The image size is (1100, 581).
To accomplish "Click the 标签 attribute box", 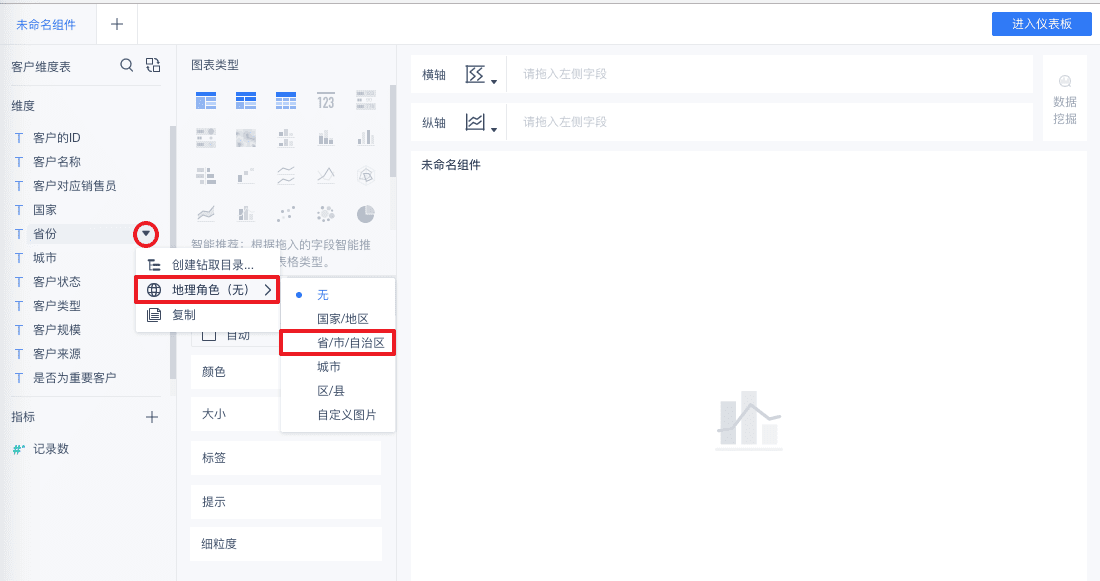I will (x=286, y=458).
